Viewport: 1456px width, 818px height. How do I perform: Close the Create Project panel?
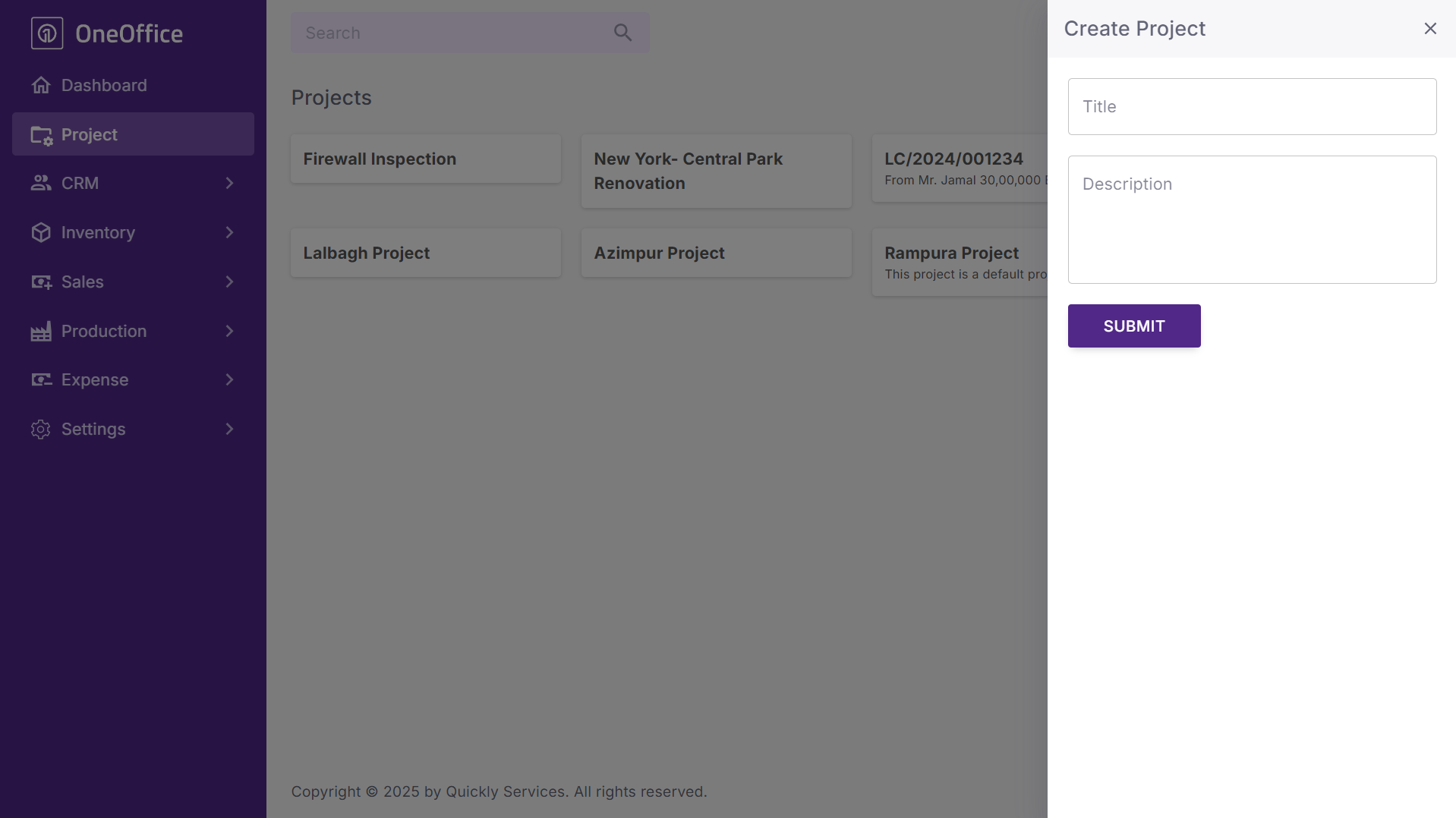[1430, 29]
